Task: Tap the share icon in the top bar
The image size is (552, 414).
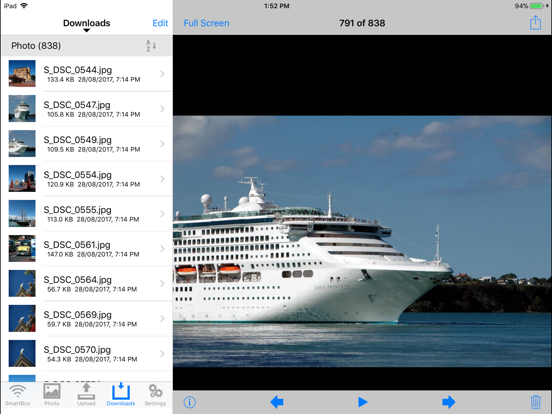Action: coord(535,23)
